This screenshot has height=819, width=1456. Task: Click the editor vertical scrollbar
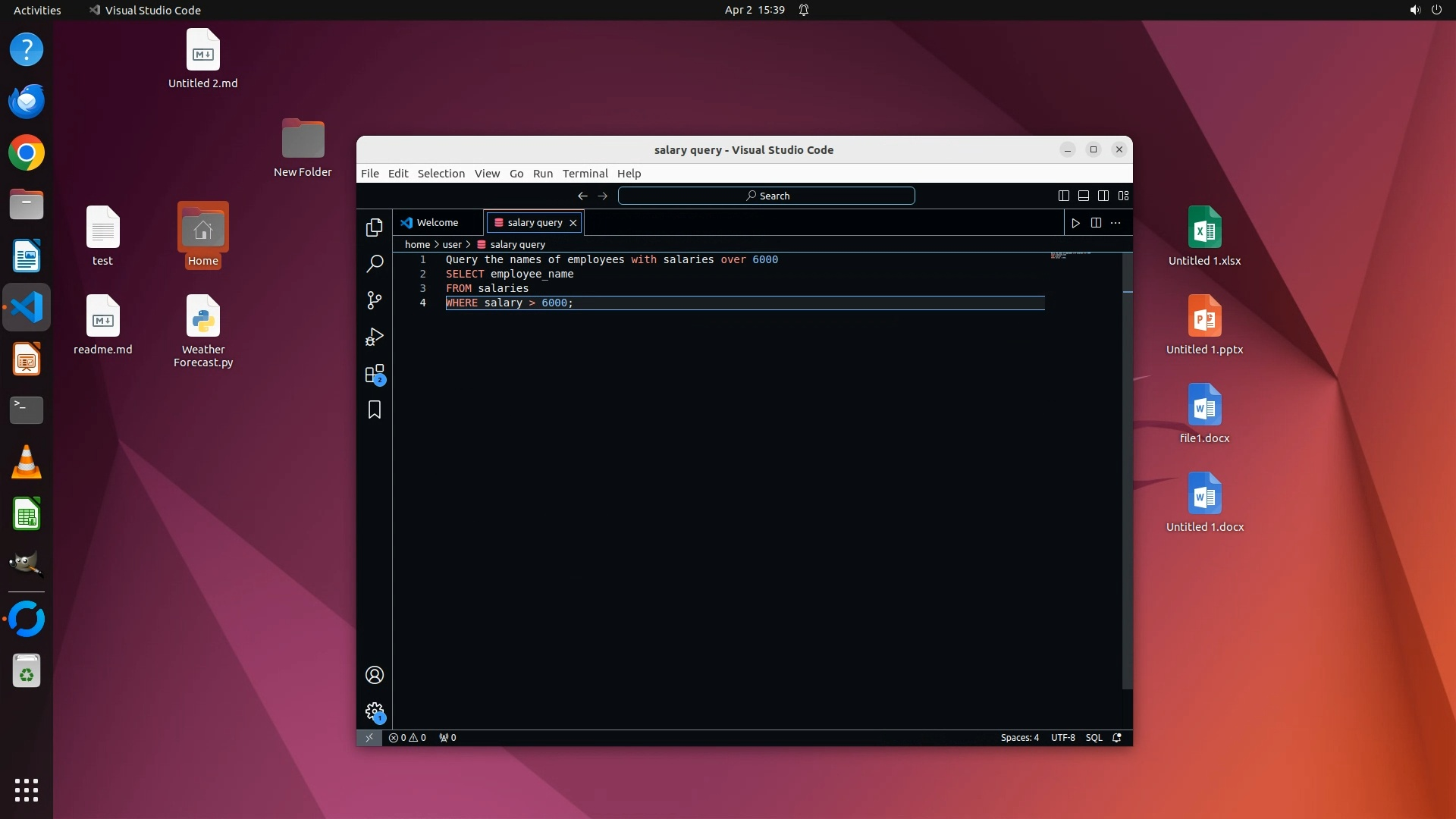pos(1127,470)
